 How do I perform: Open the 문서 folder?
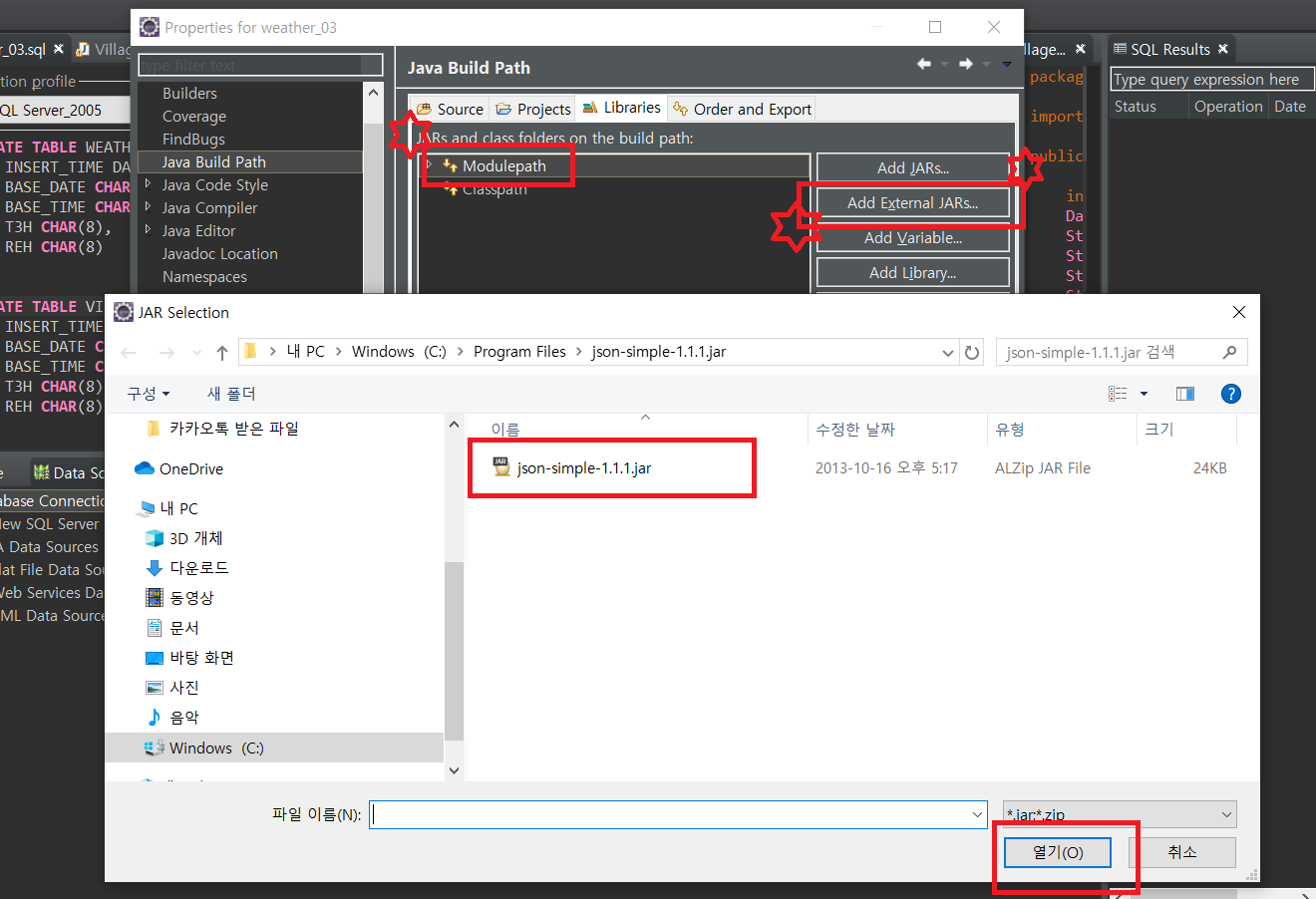pos(173,628)
